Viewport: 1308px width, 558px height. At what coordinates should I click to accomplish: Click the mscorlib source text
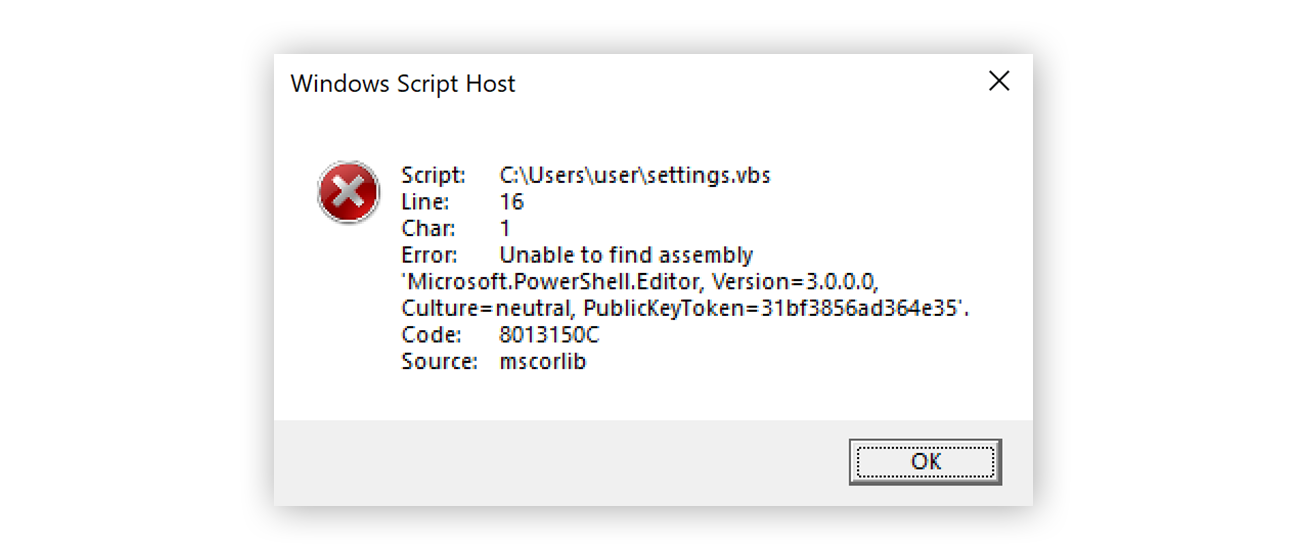point(542,362)
